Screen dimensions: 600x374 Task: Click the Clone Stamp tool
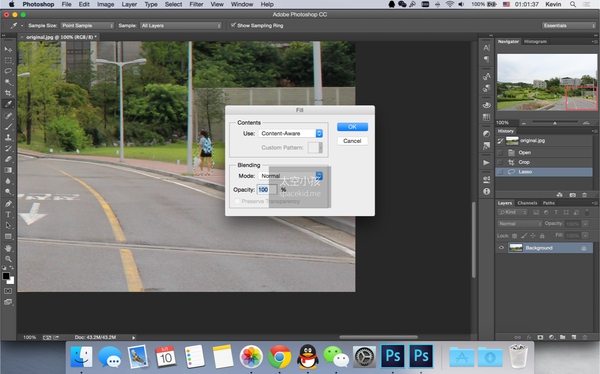[8, 137]
